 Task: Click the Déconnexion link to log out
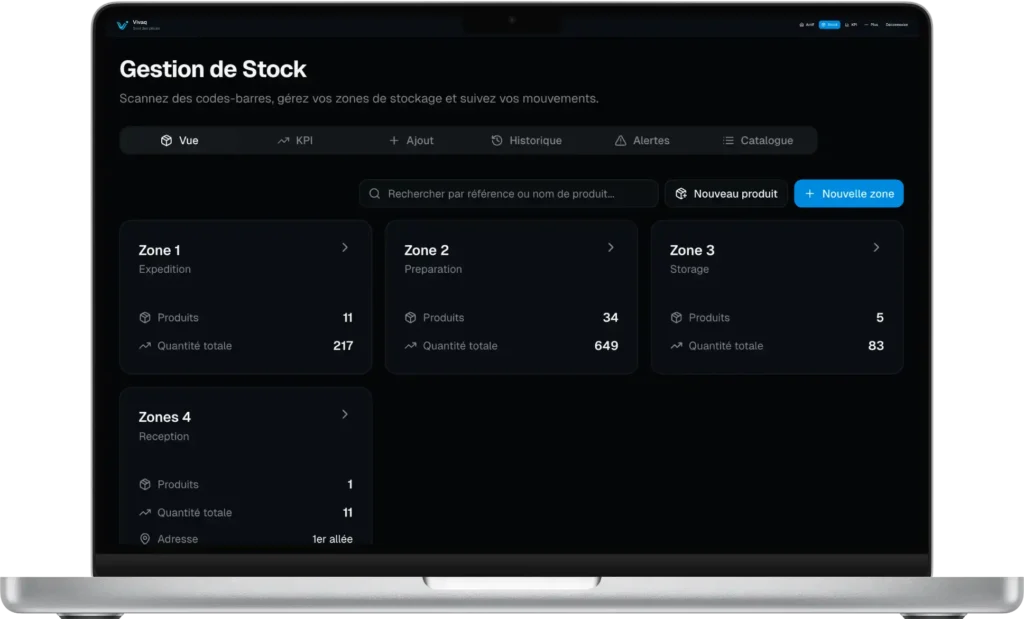[x=896, y=24]
